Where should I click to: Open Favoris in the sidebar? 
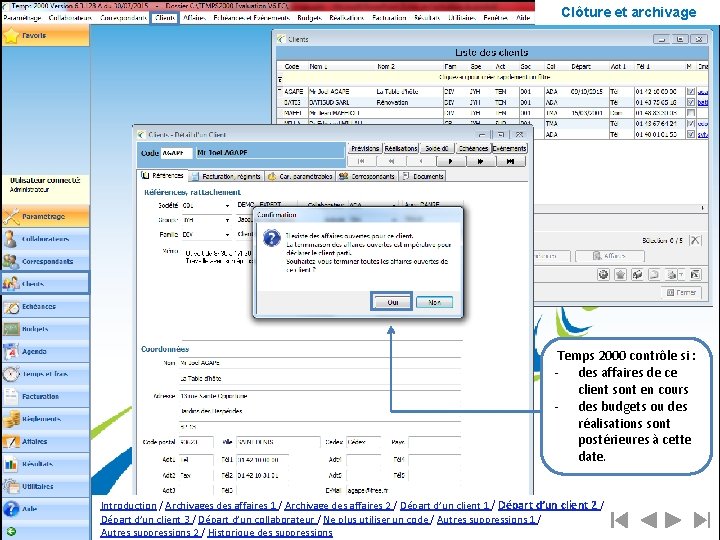pos(45,35)
